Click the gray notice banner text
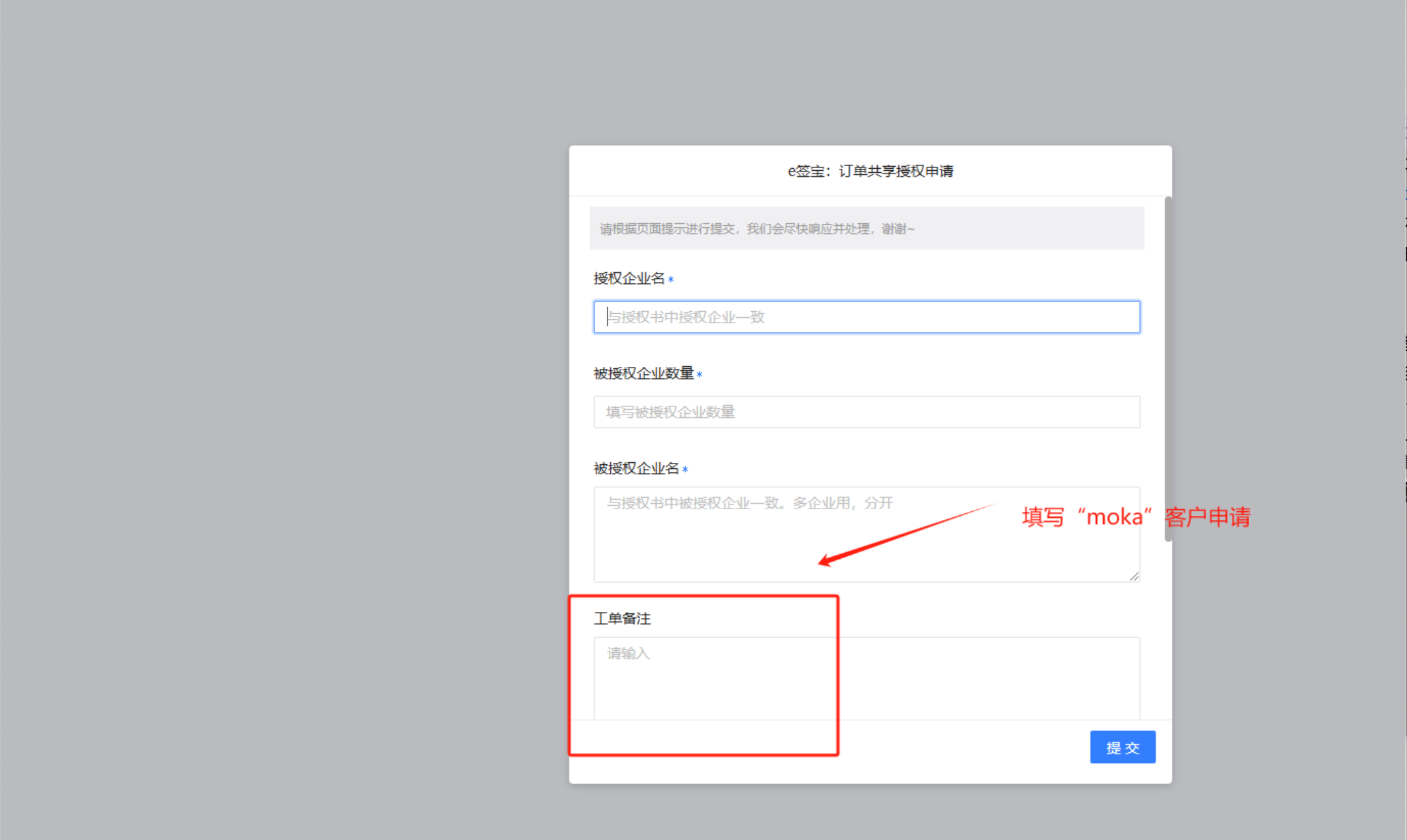This screenshot has width=1407, height=840. click(x=756, y=229)
